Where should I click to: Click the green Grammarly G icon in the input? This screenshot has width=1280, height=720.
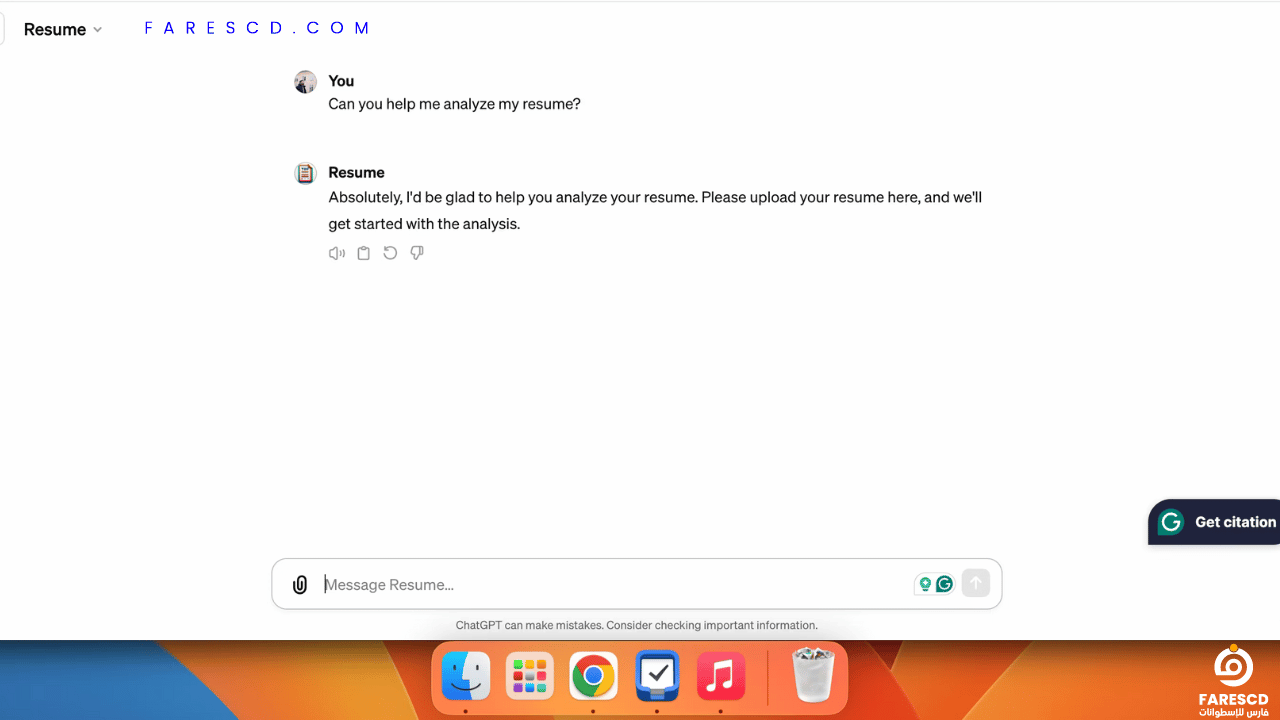click(944, 584)
